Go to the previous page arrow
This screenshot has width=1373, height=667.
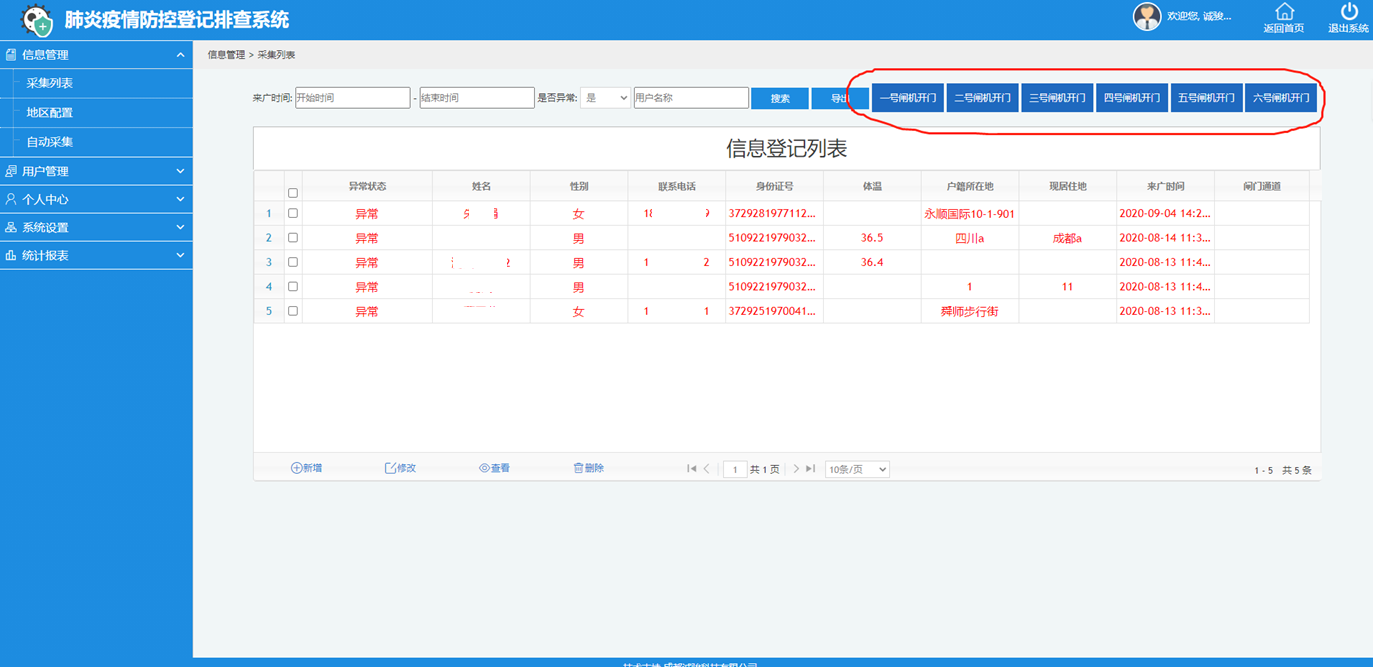[x=707, y=468]
